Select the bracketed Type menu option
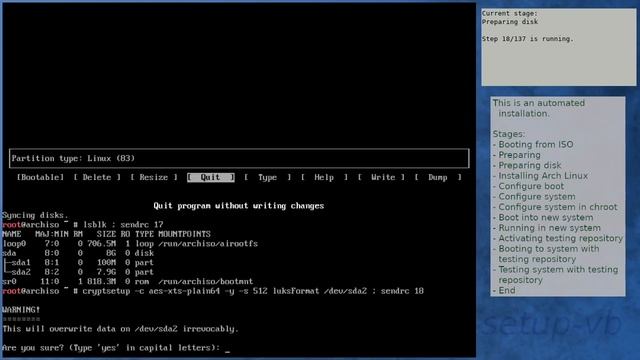 pyautogui.click(x=267, y=177)
